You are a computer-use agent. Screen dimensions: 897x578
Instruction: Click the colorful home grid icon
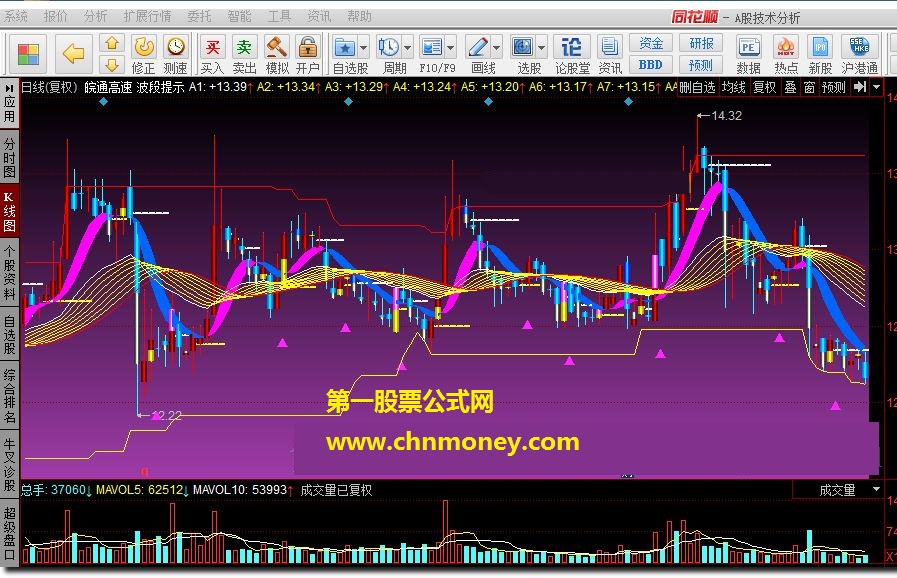pyautogui.click(x=27, y=54)
